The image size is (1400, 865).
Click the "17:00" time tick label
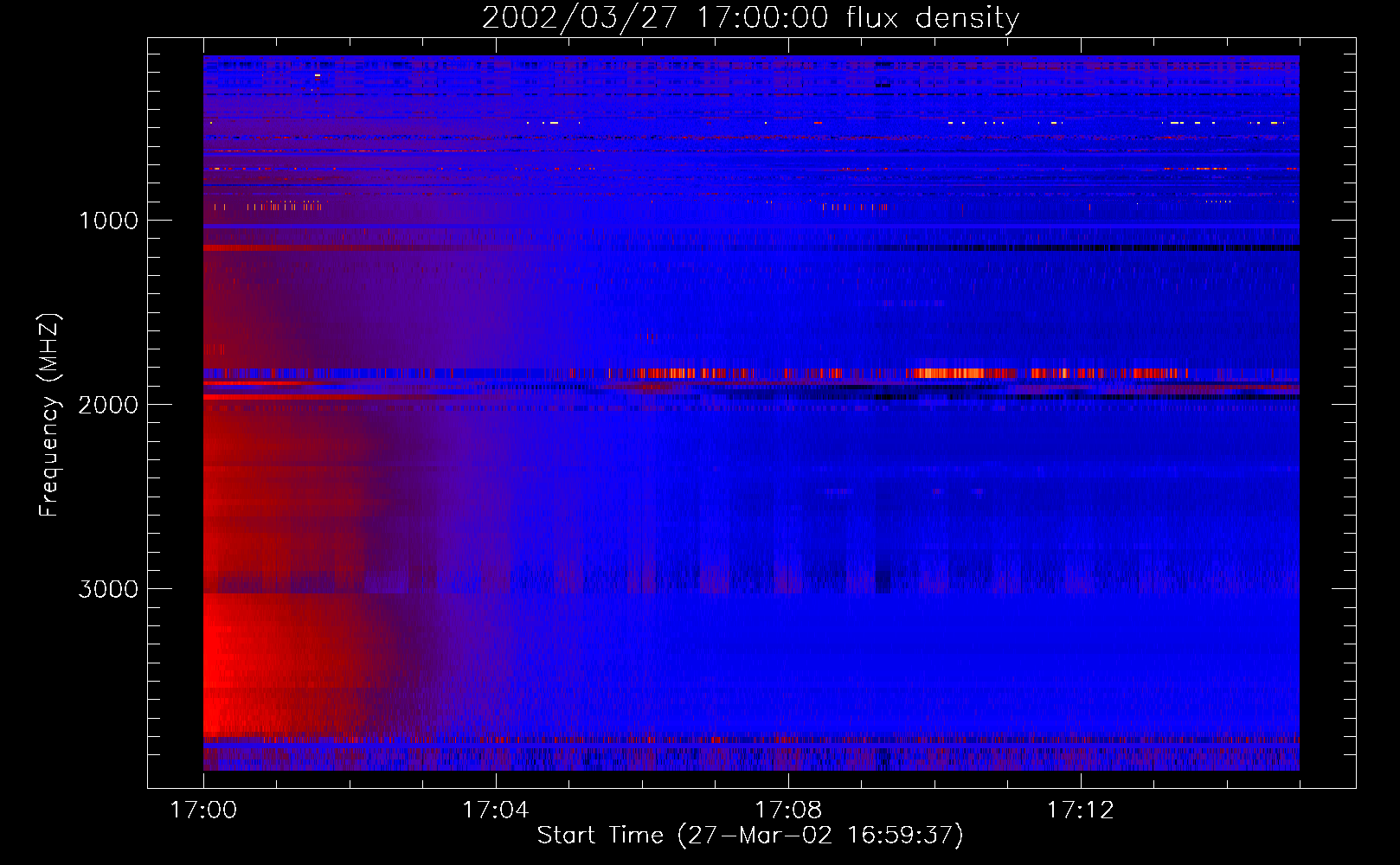pos(203,811)
